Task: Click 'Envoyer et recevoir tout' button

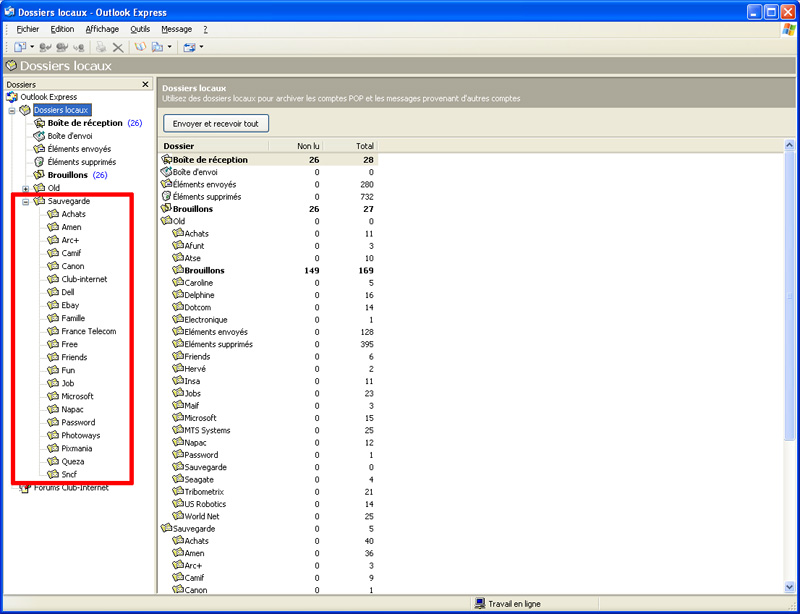Action: click(216, 124)
